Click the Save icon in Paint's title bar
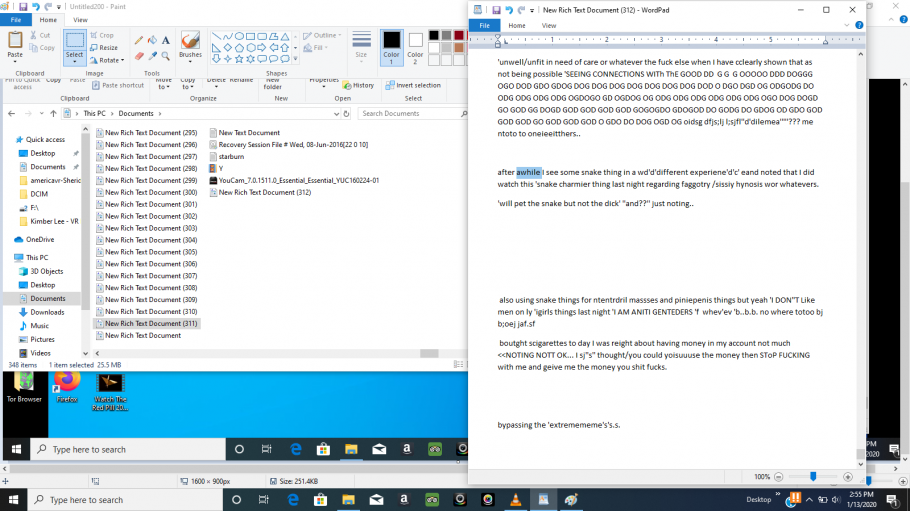Viewport: 910px width, 511px height. [23, 7]
